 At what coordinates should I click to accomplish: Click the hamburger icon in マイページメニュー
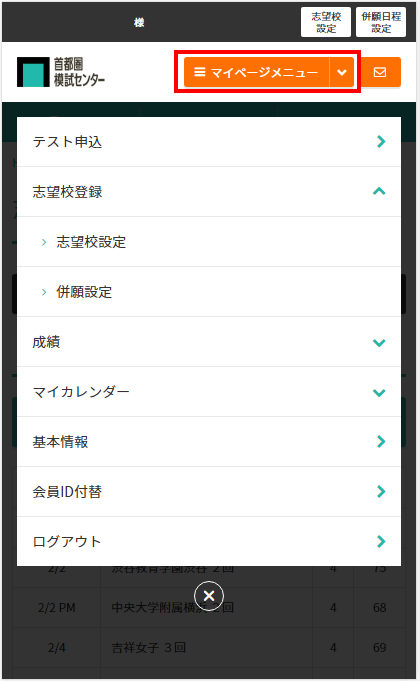[199, 72]
